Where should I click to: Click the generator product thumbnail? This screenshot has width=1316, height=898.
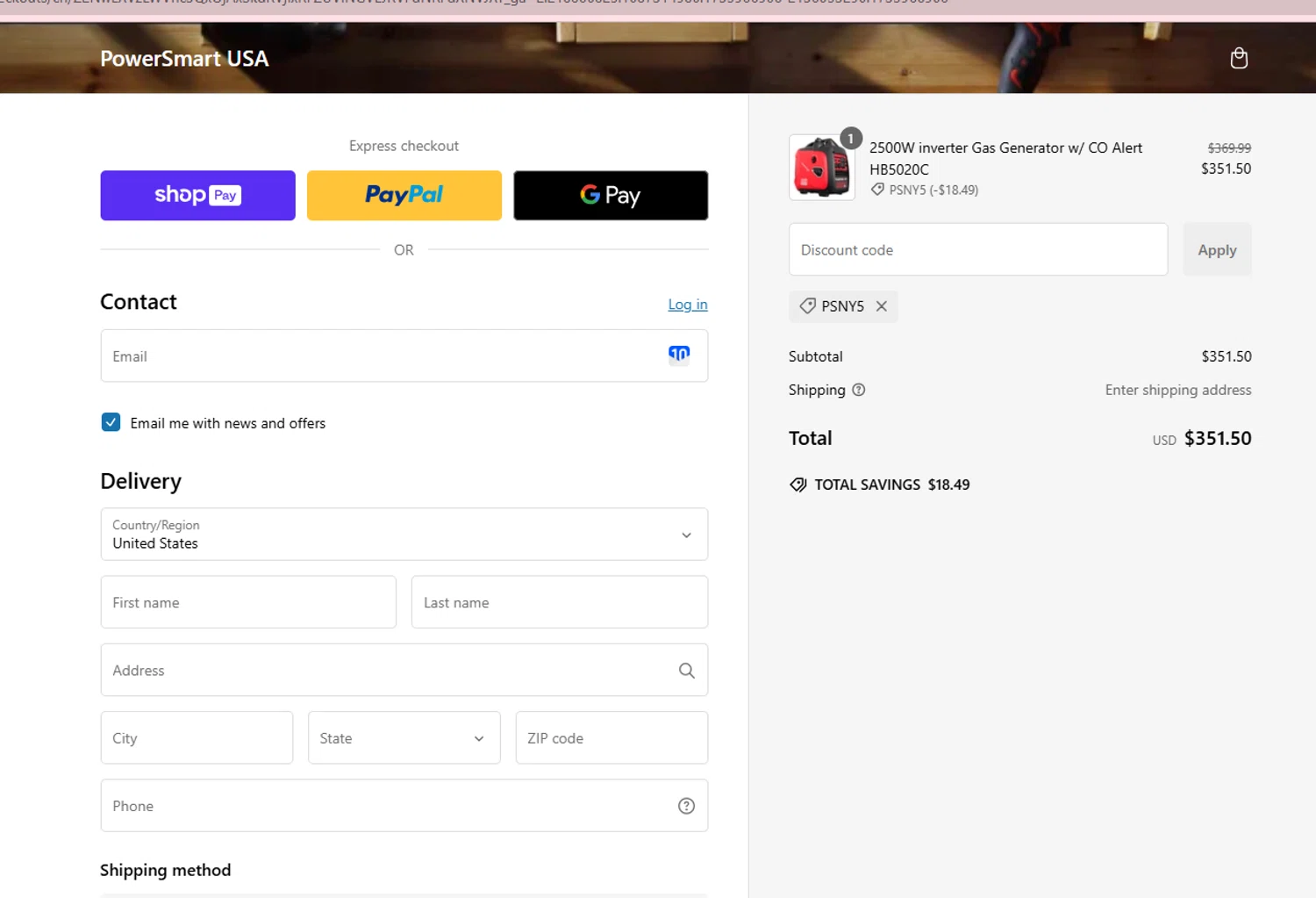click(x=822, y=167)
